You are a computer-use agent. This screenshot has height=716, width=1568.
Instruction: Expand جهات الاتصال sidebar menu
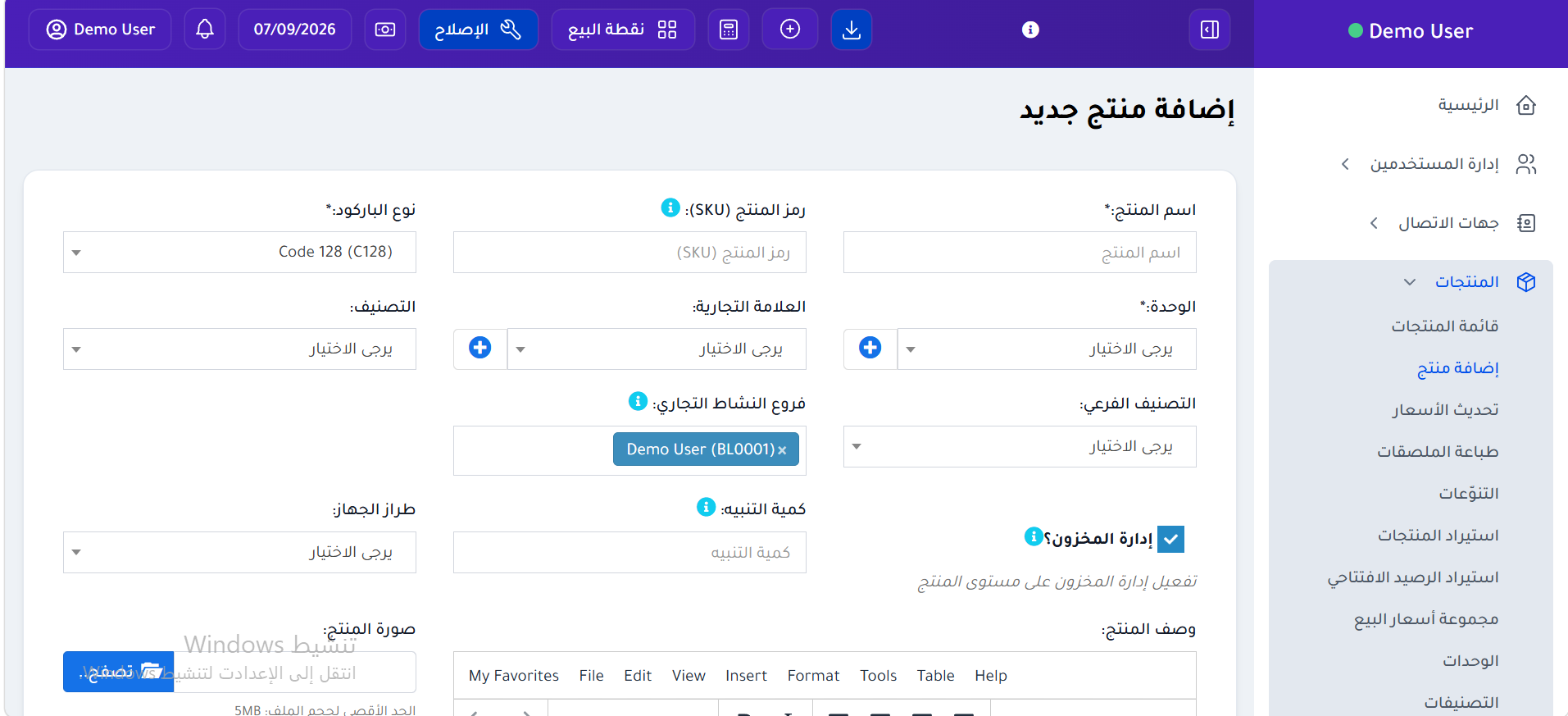point(1374,223)
